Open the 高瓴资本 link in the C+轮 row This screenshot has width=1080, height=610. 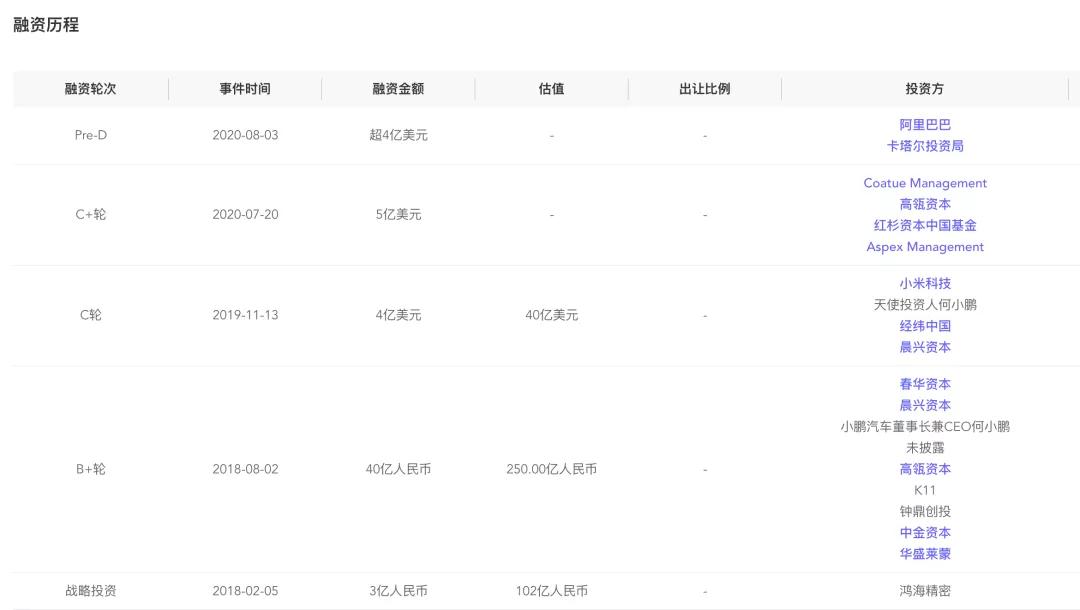[x=925, y=204]
